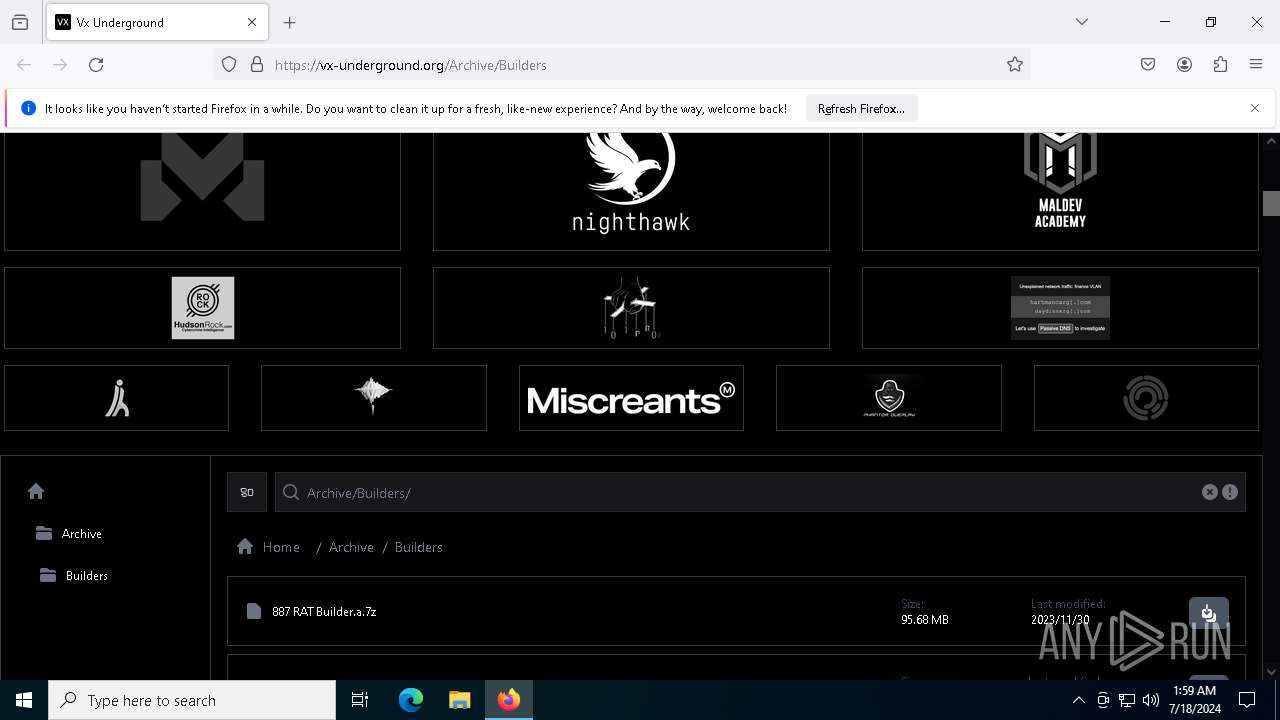Toggle the view layout icon beside search

[247, 492]
